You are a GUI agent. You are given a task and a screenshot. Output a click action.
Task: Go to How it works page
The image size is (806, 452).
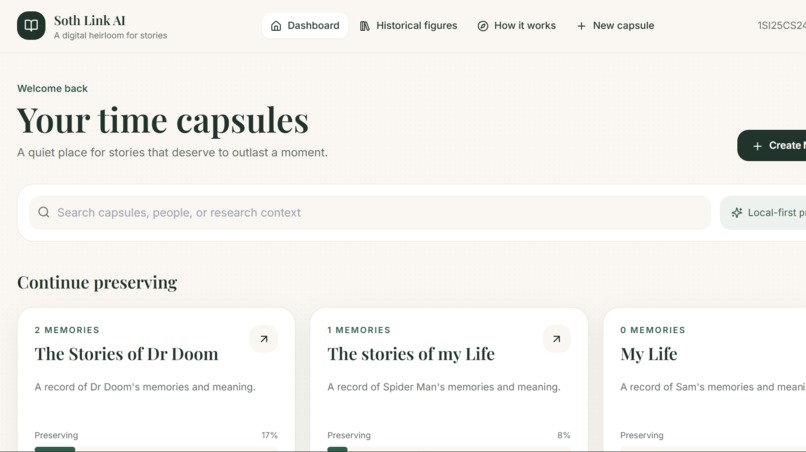[517, 26]
